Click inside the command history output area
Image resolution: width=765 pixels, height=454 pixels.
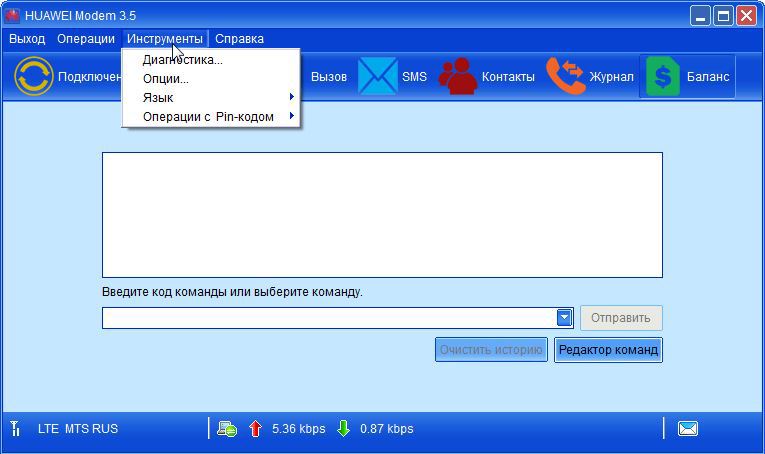point(382,215)
